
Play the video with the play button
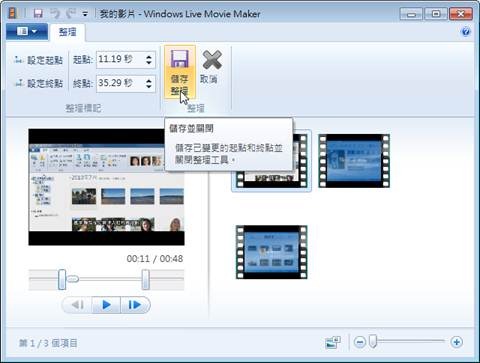[106, 305]
